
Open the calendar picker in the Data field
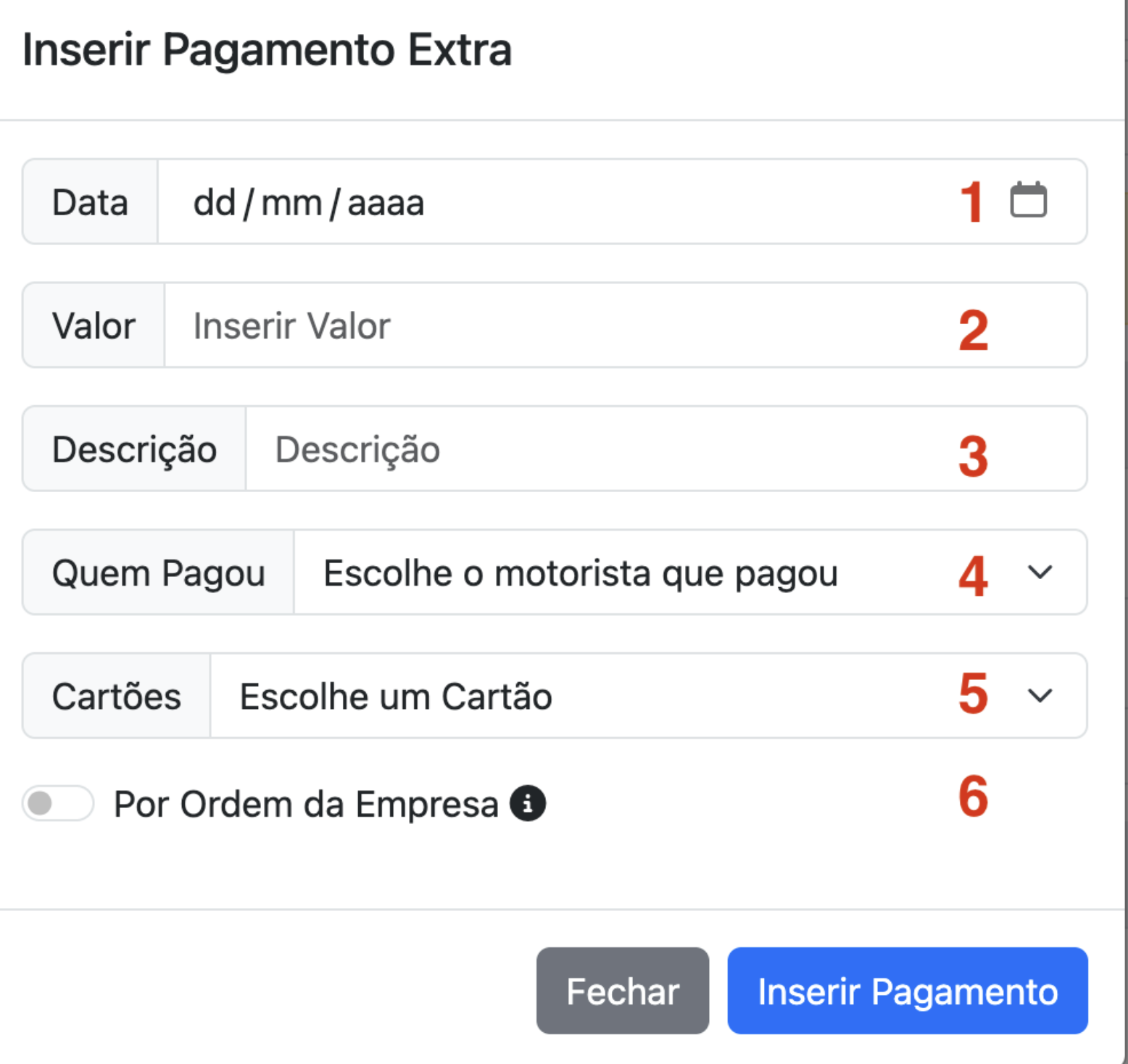(x=1028, y=200)
